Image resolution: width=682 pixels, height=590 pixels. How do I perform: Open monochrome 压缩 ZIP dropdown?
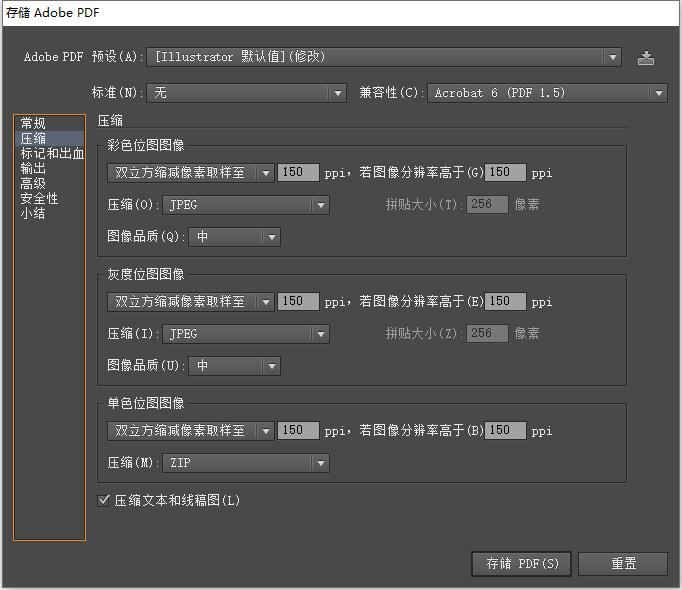coord(246,463)
